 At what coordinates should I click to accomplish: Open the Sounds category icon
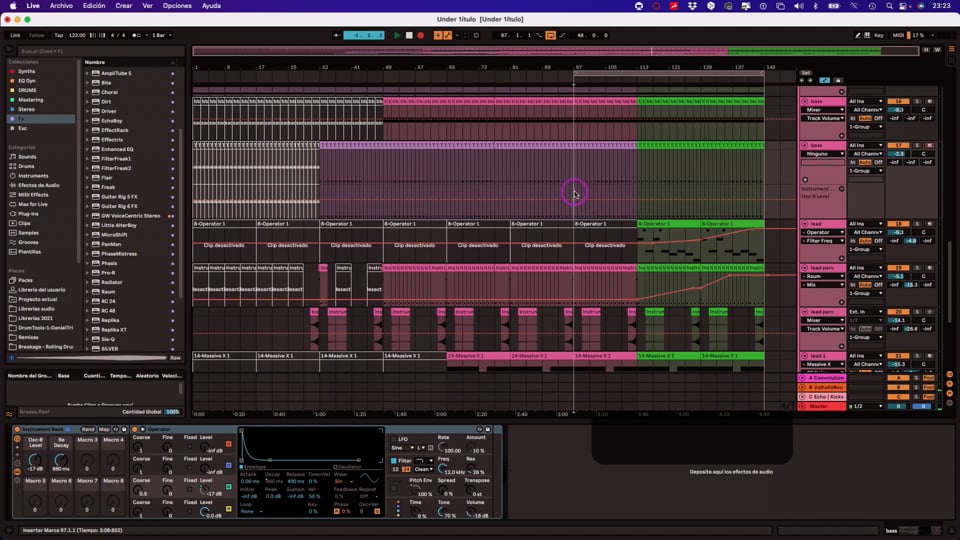12,157
